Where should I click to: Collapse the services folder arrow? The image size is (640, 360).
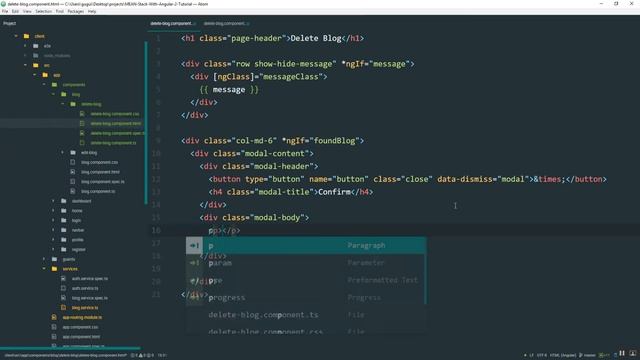[x=44, y=269]
